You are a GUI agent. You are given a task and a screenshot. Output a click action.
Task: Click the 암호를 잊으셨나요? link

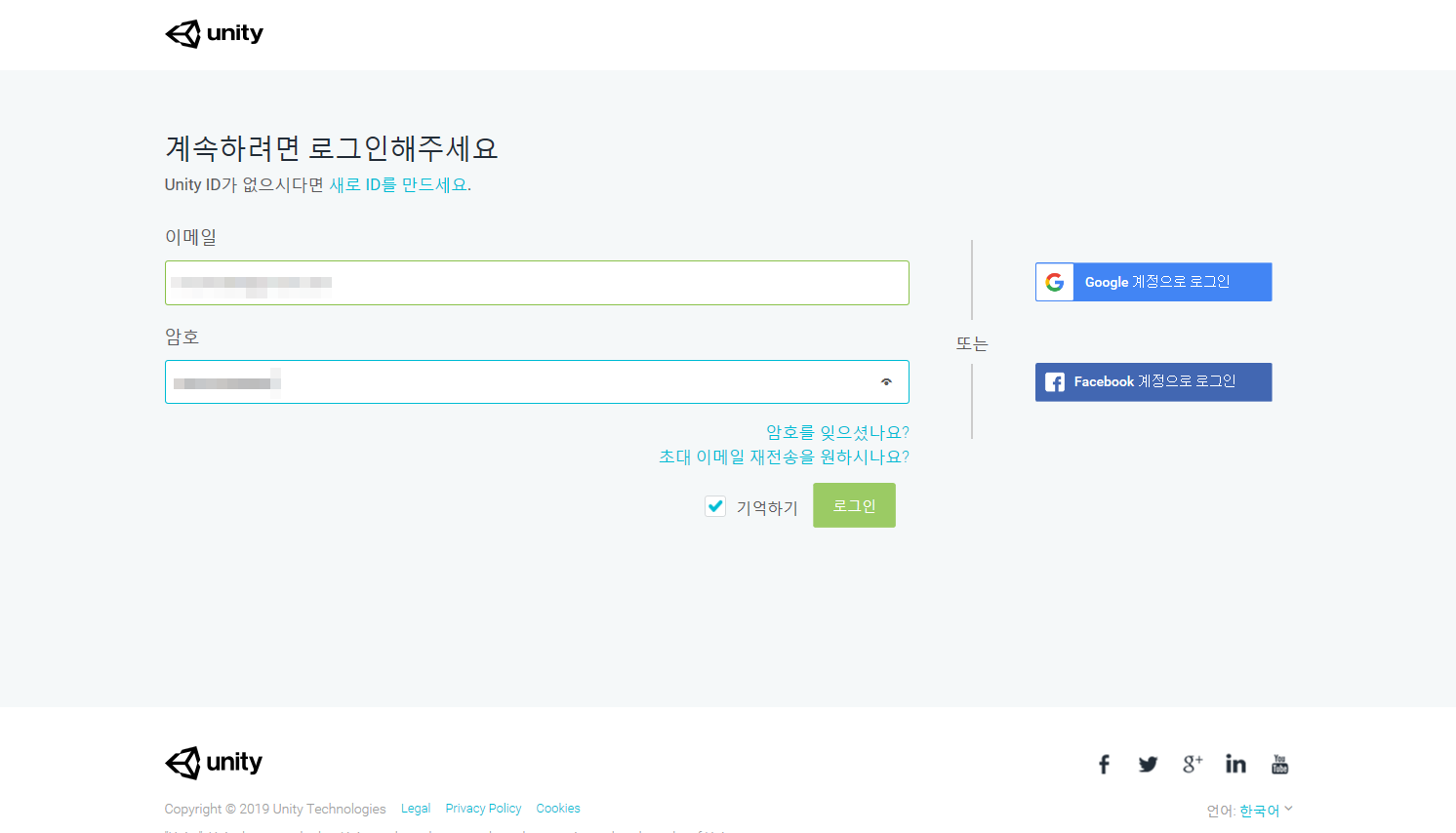coord(837,432)
